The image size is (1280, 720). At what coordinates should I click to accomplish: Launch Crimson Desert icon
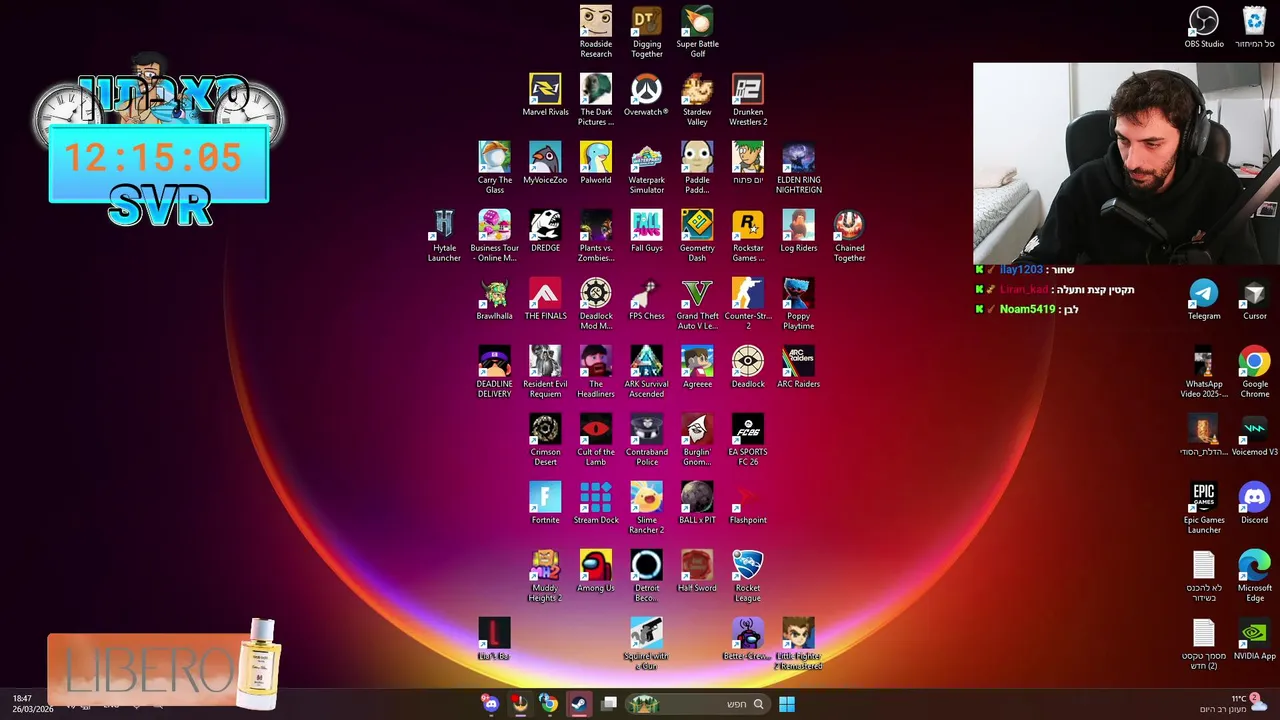point(545,440)
